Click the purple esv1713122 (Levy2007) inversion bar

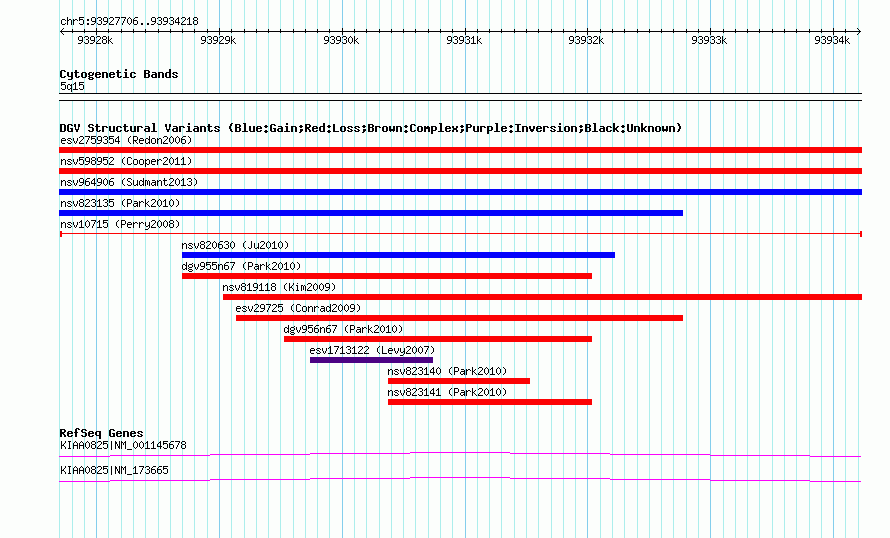[x=371, y=360]
